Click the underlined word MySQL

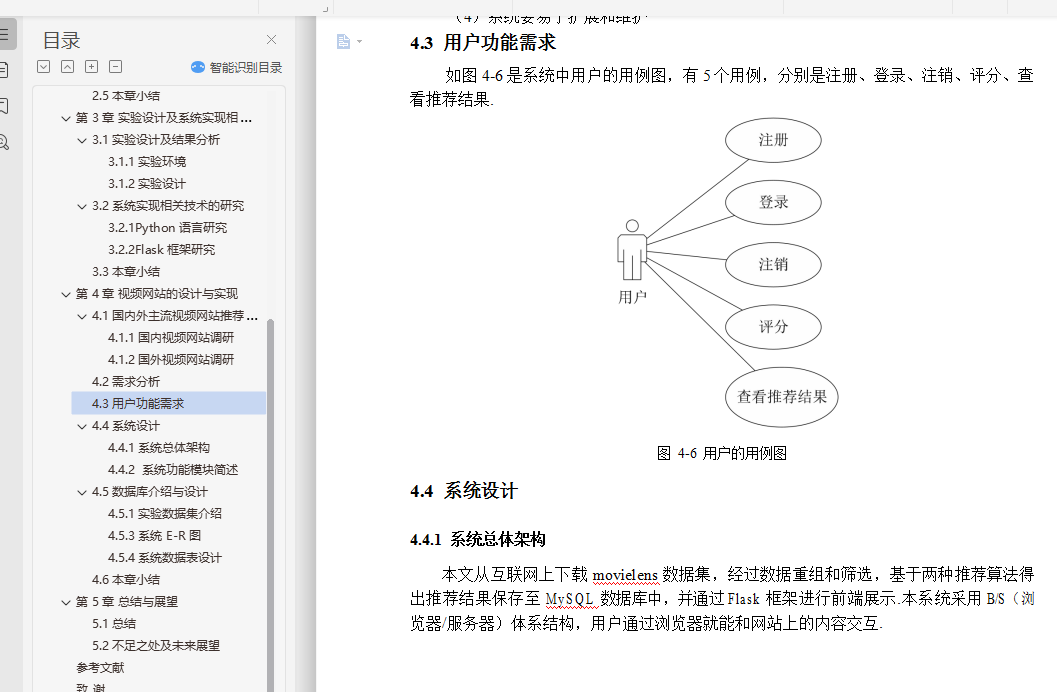click(x=570, y=599)
